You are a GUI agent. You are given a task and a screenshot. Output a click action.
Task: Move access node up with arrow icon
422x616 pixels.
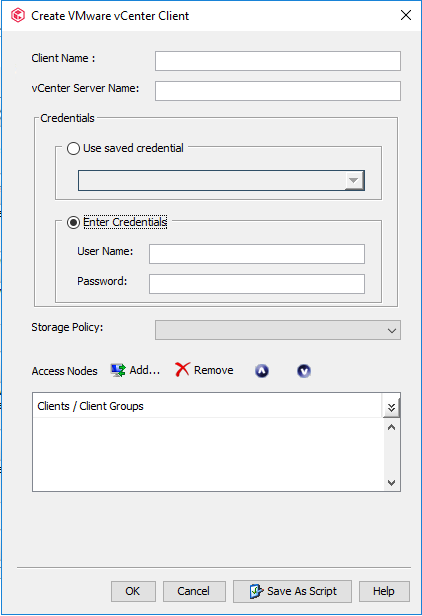point(262,371)
